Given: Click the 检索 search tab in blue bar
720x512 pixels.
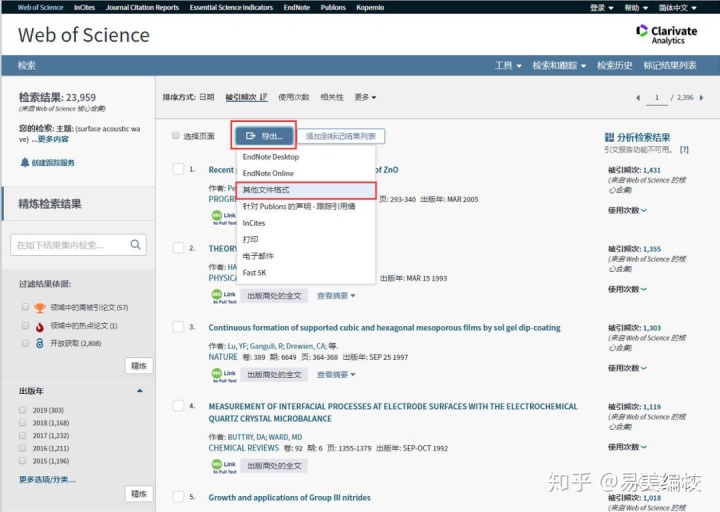Looking at the screenshot, I should pyautogui.click(x=27, y=66).
